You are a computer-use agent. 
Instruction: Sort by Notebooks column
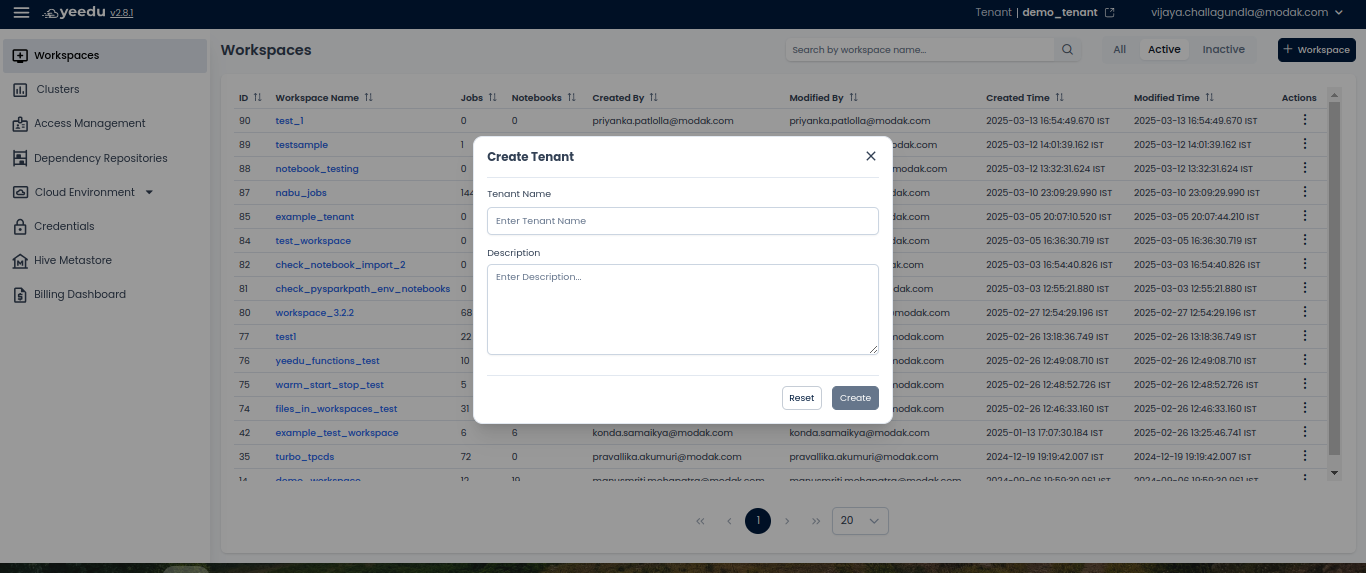[571, 98]
